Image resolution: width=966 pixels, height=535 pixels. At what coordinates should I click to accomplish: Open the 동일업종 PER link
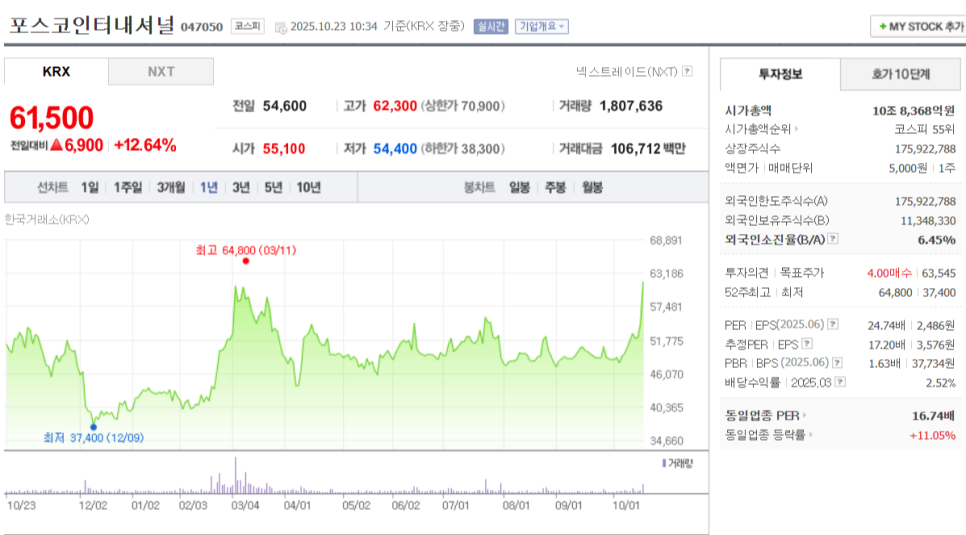762,415
